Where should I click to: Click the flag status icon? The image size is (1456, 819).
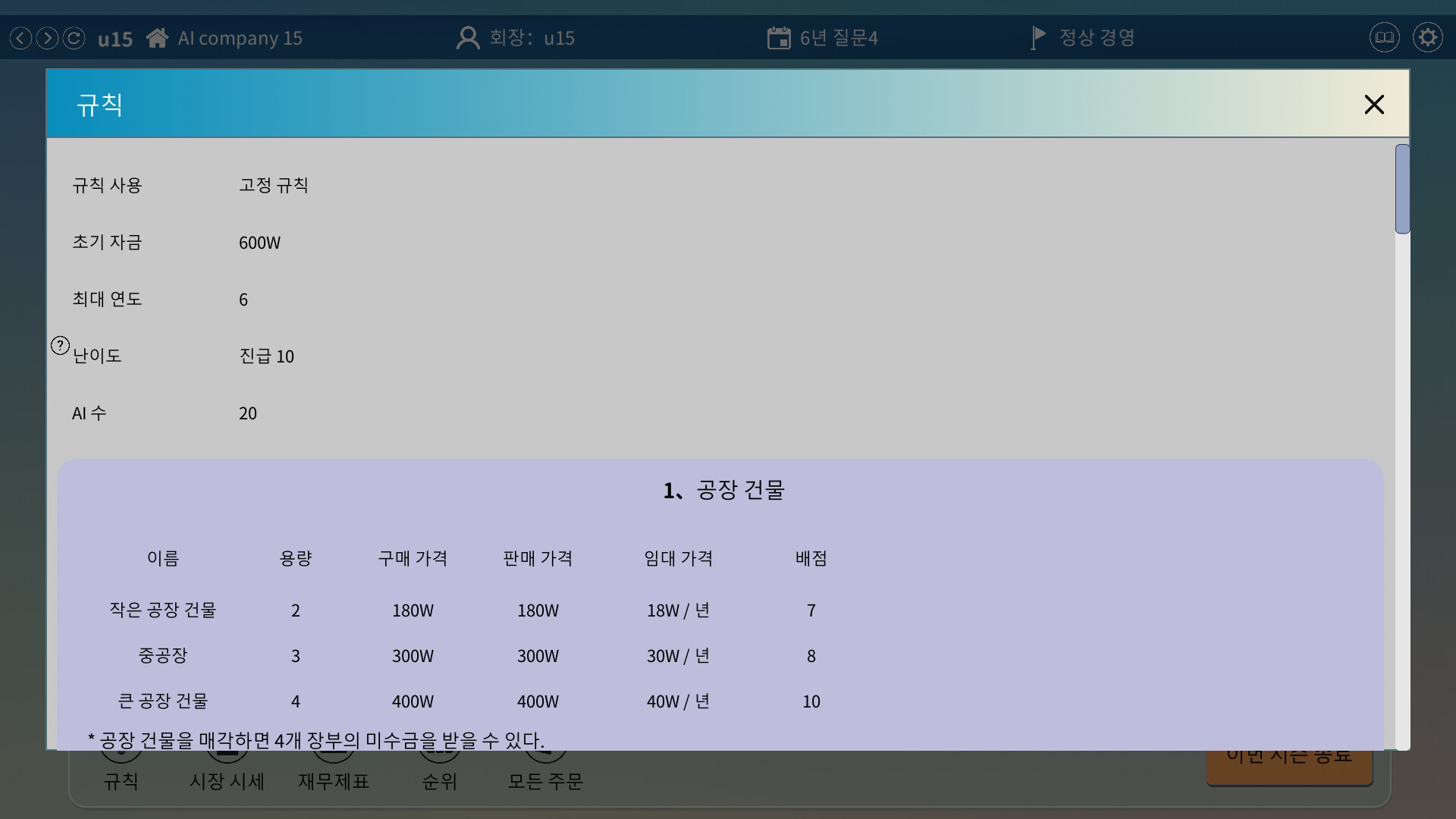click(1038, 38)
